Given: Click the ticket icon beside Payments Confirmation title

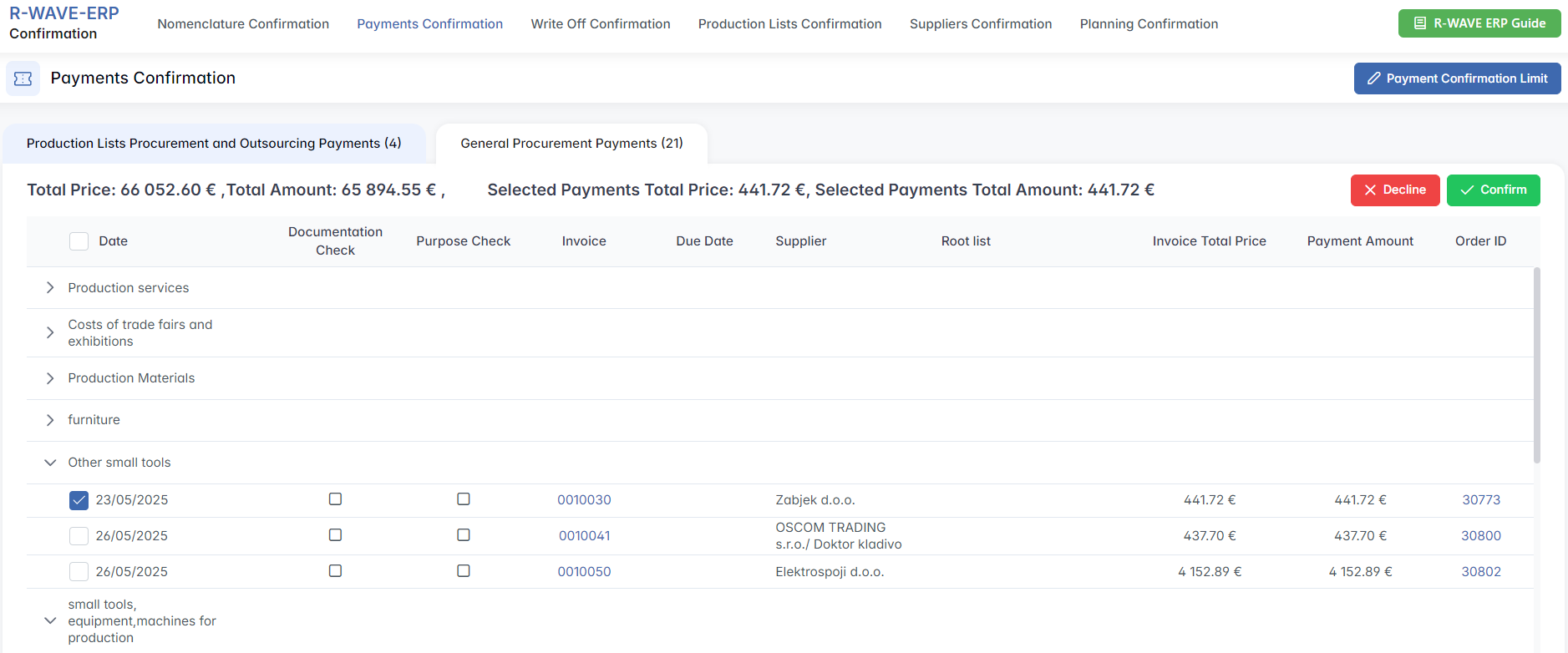Looking at the screenshot, I should (x=23, y=78).
